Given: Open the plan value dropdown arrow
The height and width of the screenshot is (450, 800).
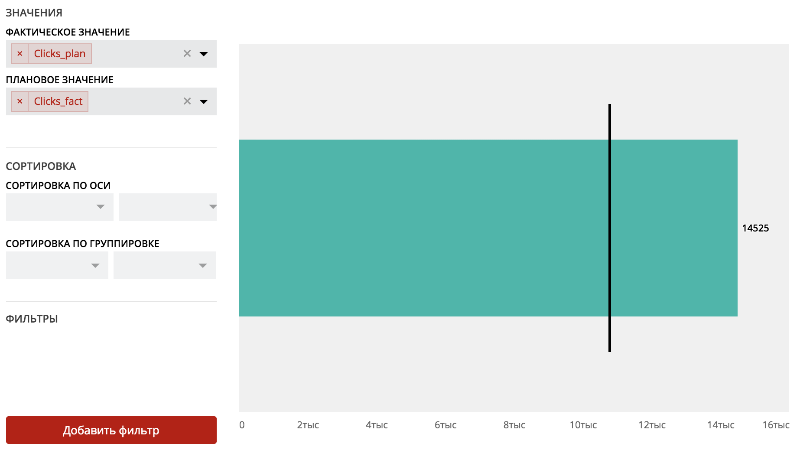Looking at the screenshot, I should click(x=203, y=101).
